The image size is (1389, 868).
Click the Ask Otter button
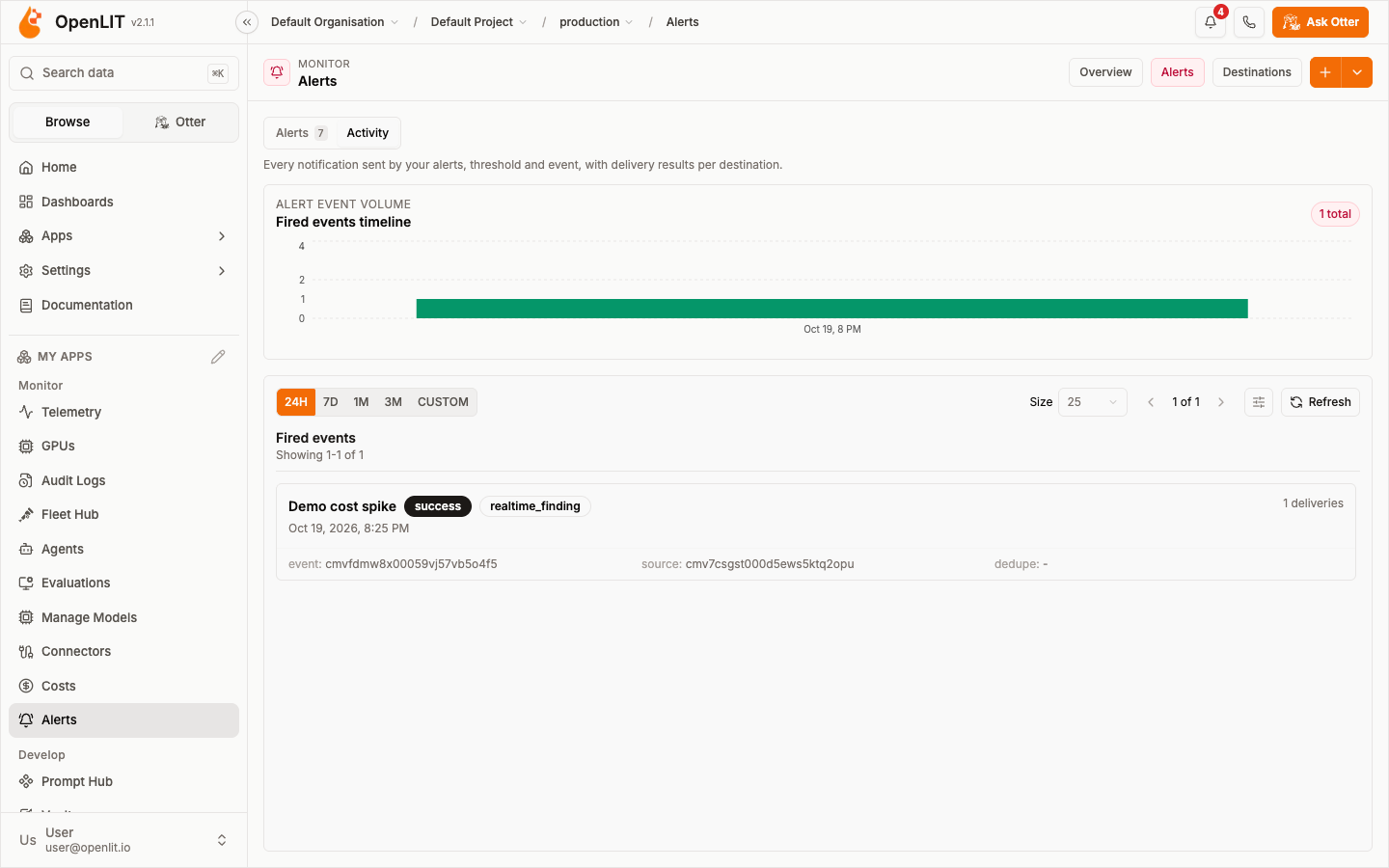1321,22
